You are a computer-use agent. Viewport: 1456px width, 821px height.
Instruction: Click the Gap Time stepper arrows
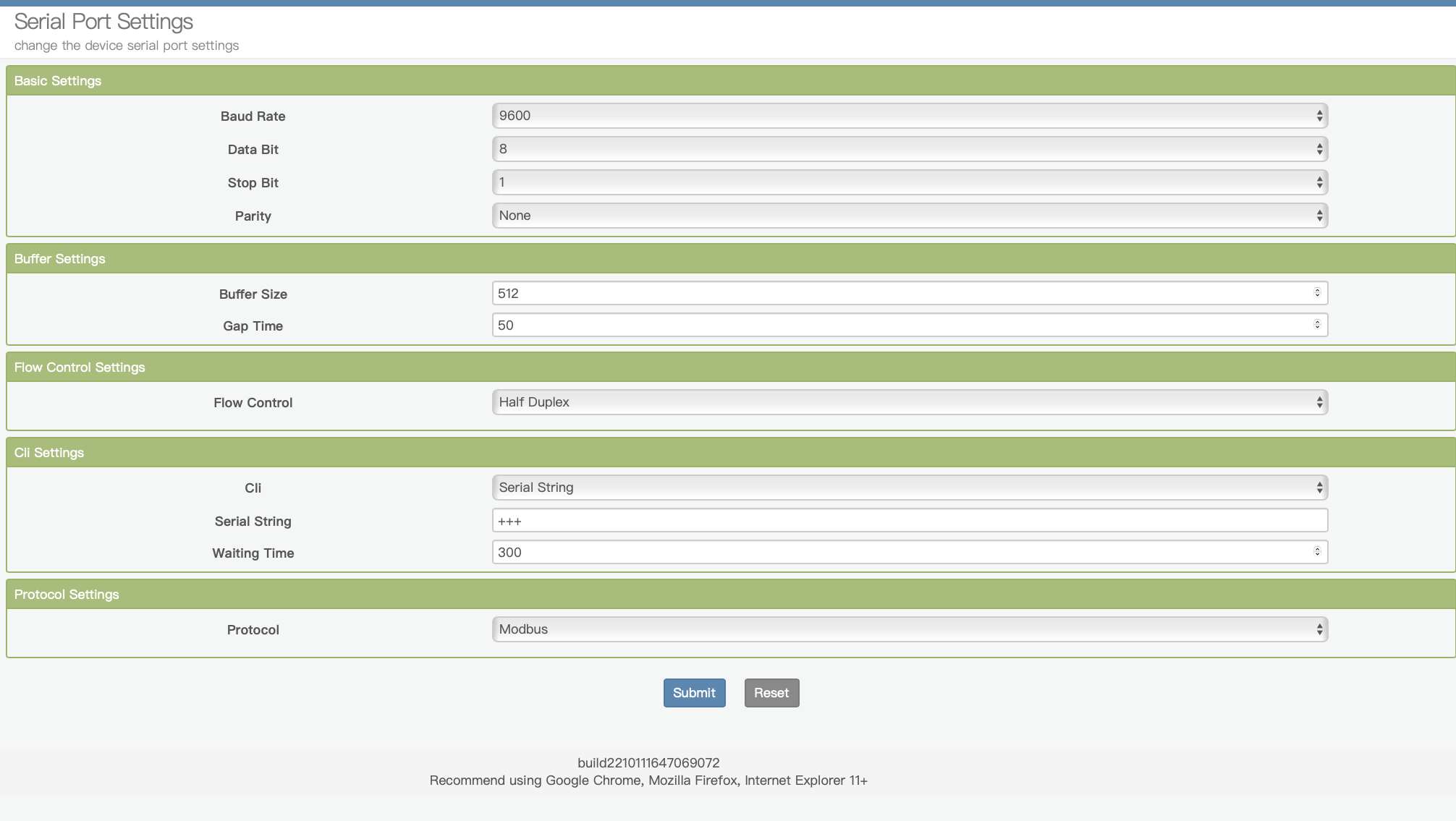(x=1317, y=325)
